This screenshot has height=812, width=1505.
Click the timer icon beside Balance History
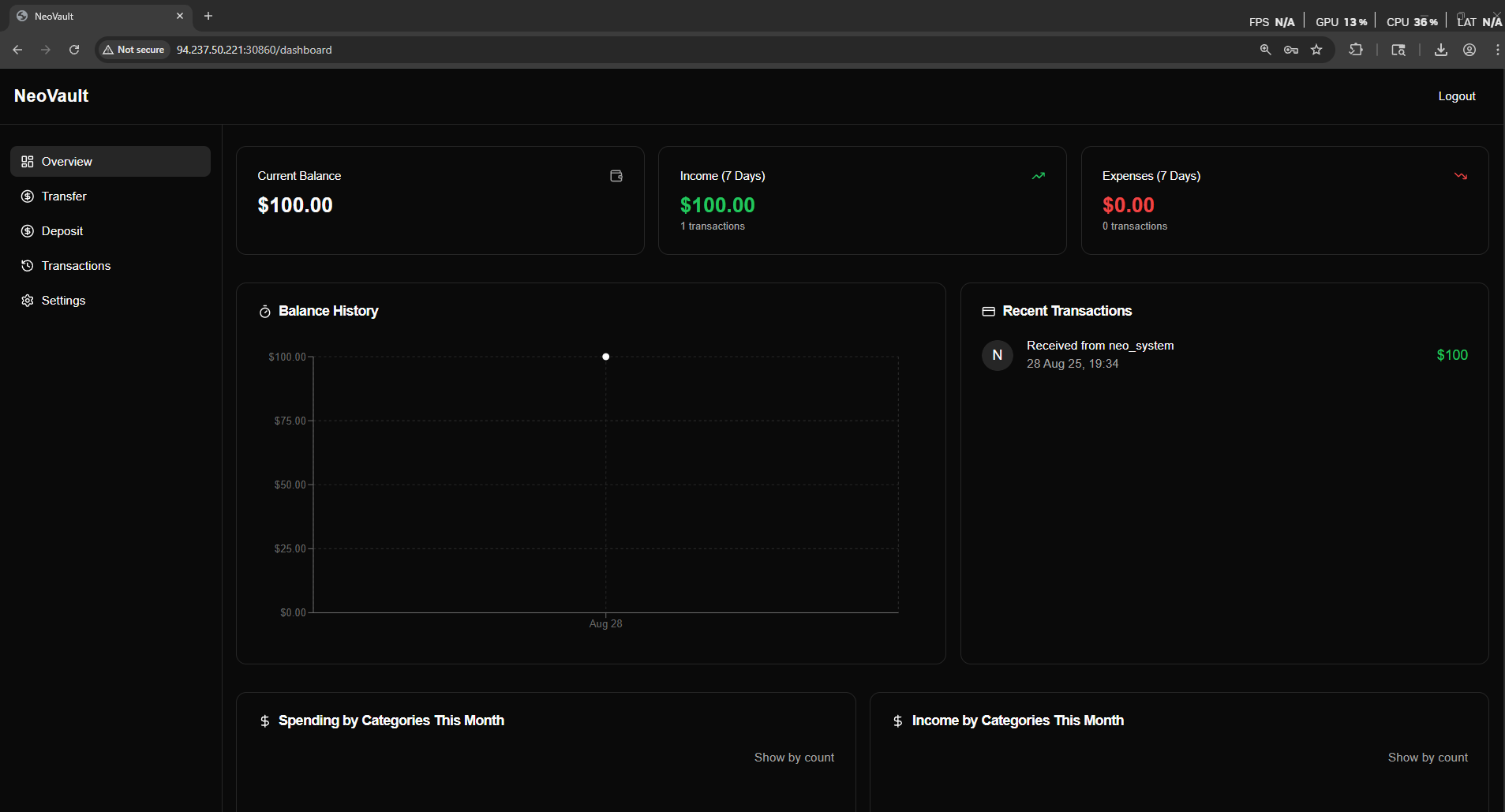tap(265, 312)
